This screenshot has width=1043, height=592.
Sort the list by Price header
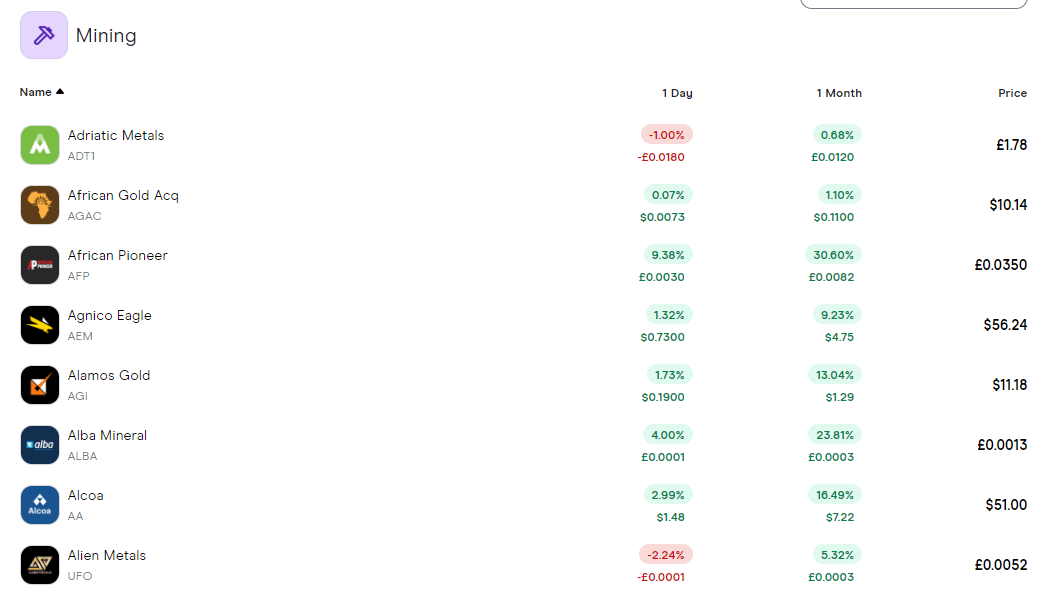tap(1012, 93)
